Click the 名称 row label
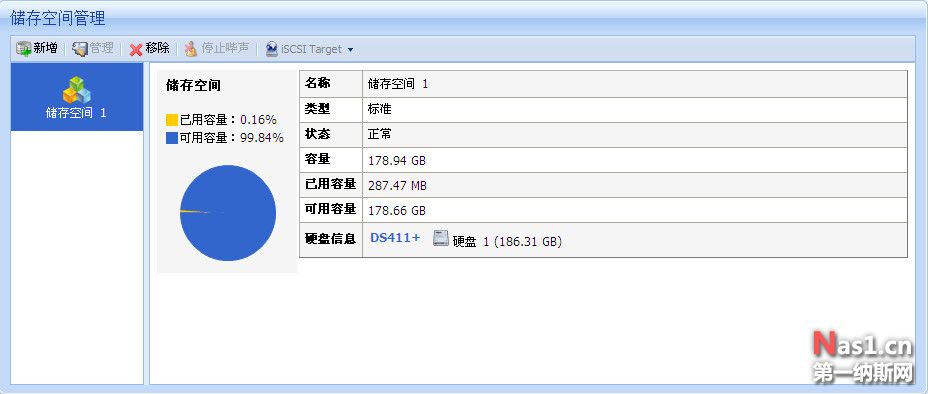Screen dimensions: 928x394 click(x=317, y=83)
